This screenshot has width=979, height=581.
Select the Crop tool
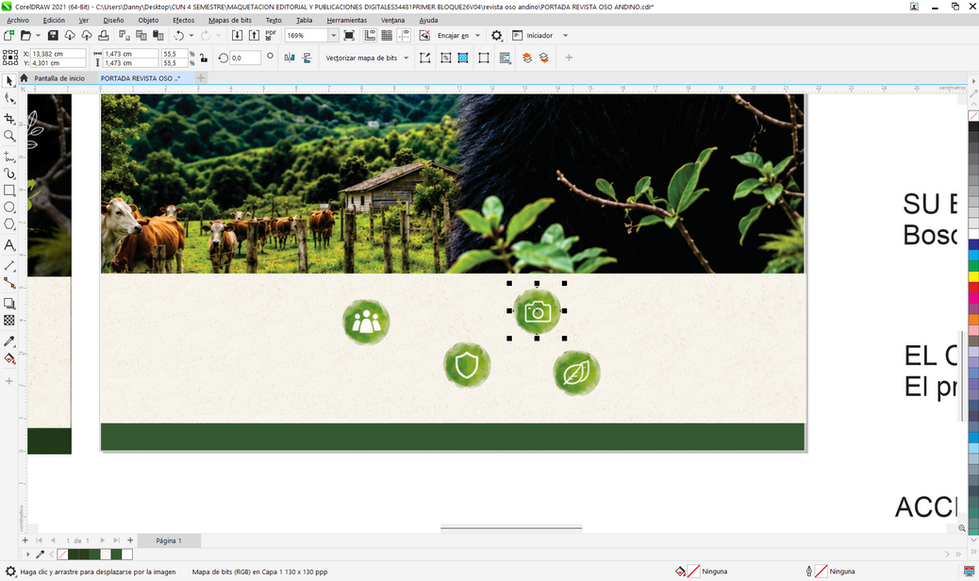click(9, 119)
